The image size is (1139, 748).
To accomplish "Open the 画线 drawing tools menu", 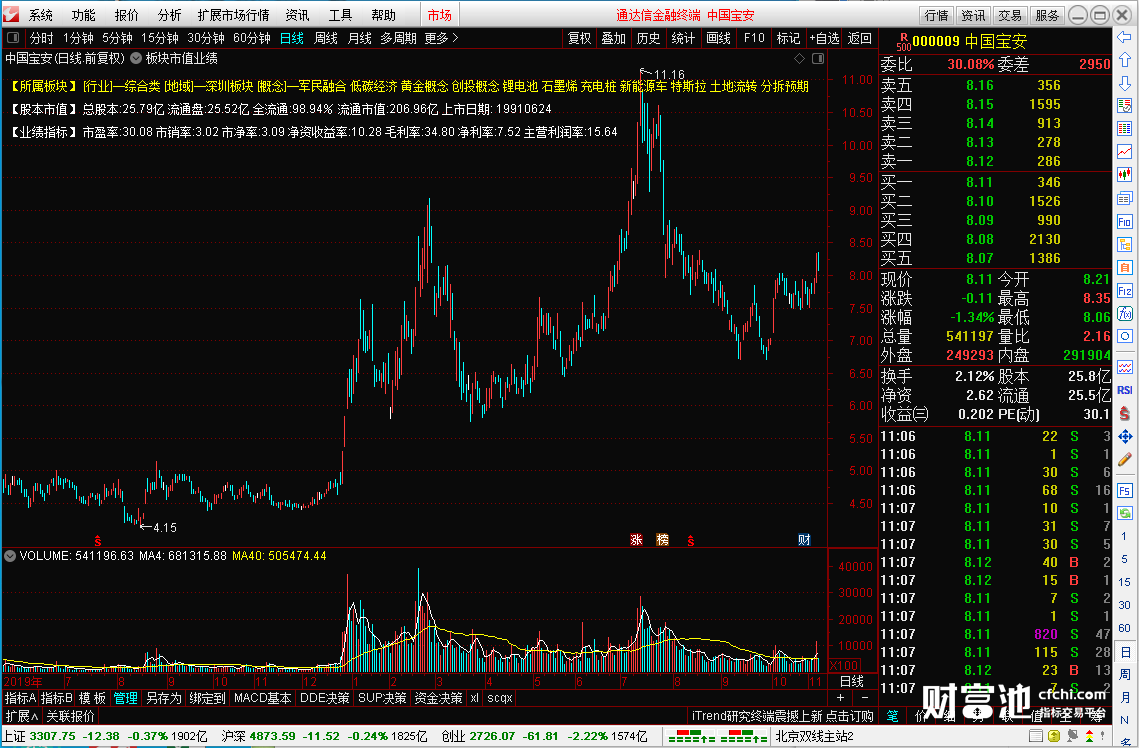I will (718, 38).
